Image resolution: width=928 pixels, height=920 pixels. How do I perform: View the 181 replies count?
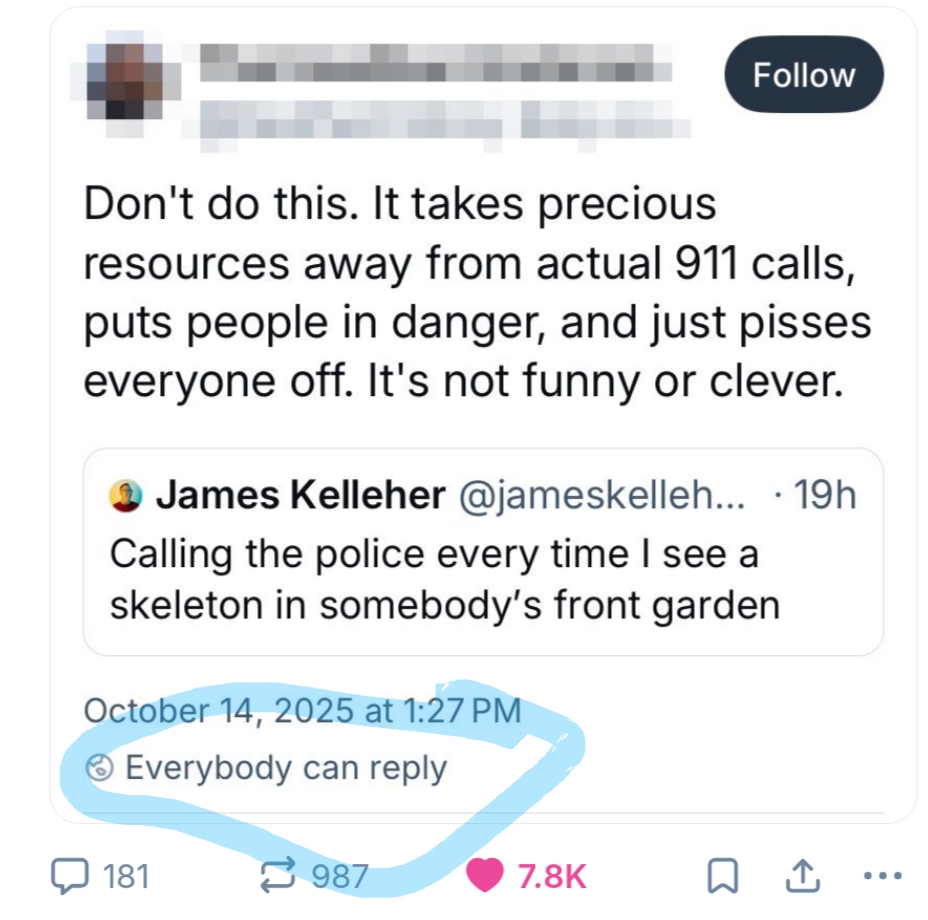126,877
